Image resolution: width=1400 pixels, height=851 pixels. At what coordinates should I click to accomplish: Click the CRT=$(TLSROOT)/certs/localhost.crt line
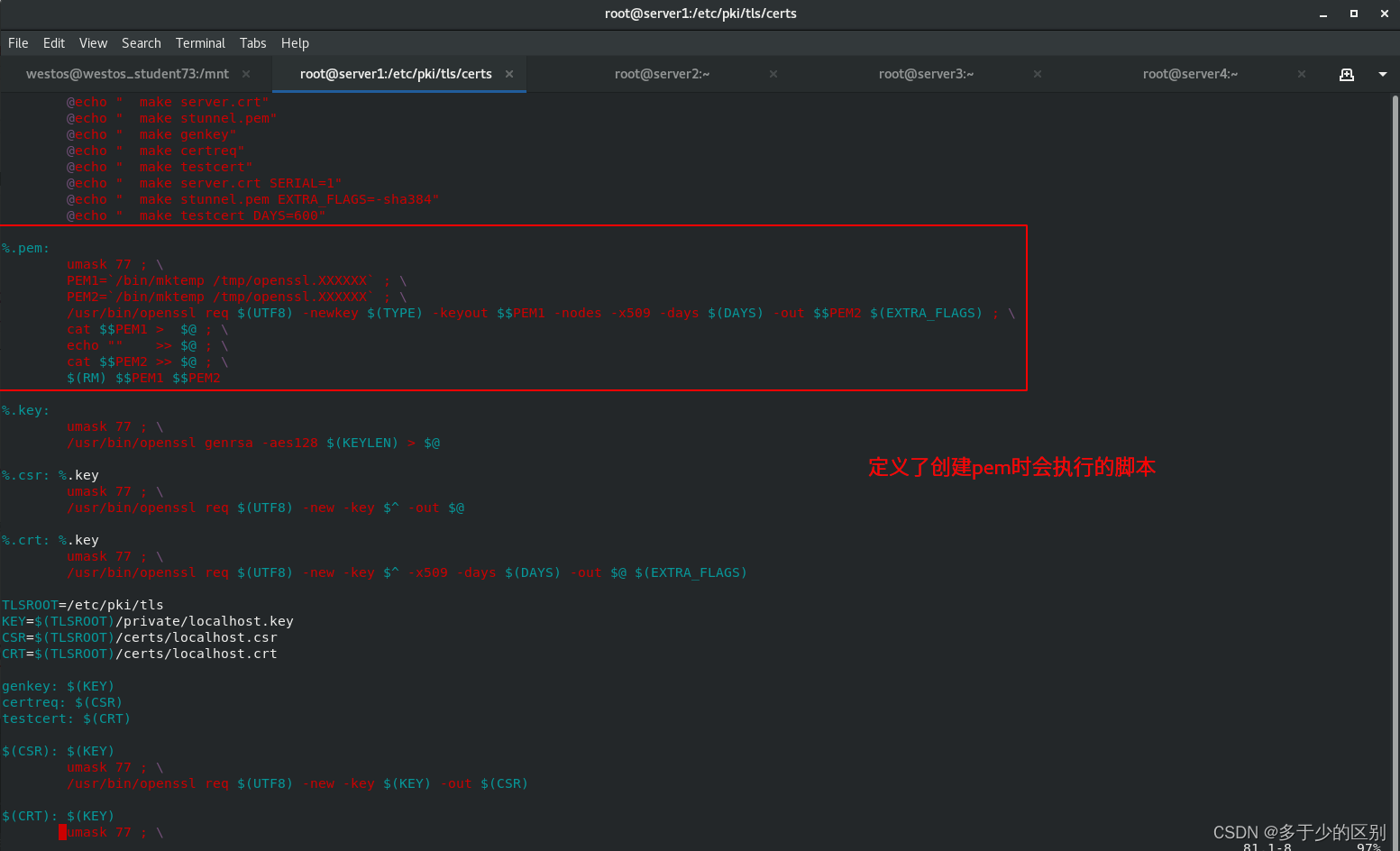point(140,654)
